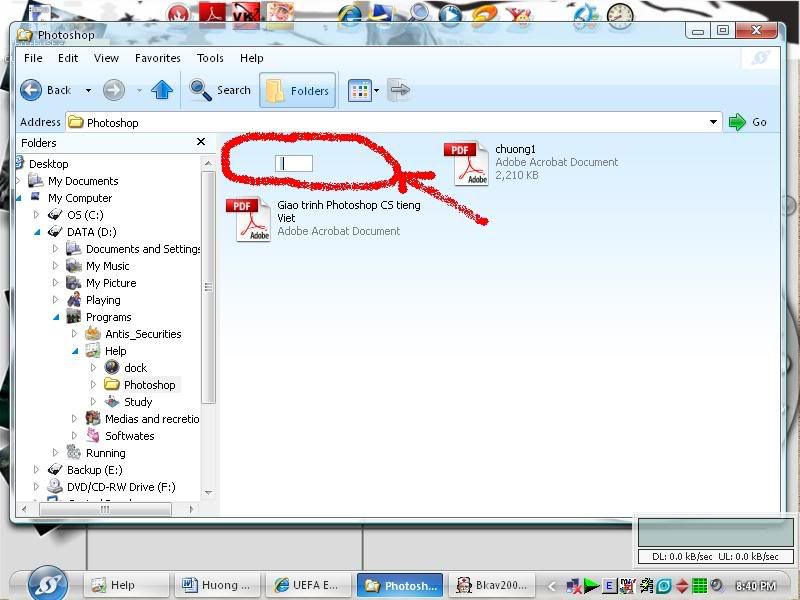Image resolution: width=800 pixels, height=600 pixels.
Task: Collapse the DATA (D:) tree node
Action: tap(37, 232)
